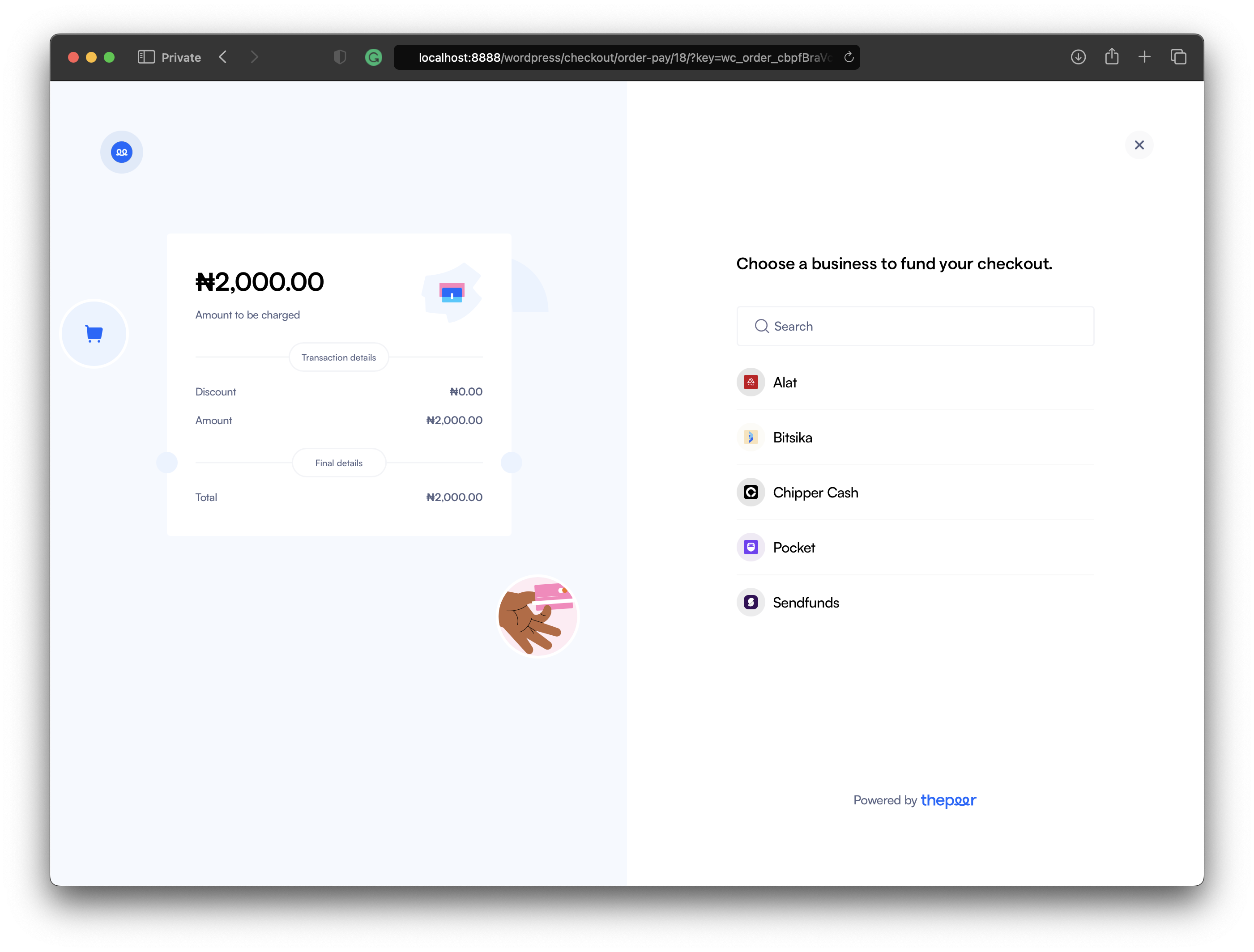
Task: Click the Search input field
Action: point(915,327)
